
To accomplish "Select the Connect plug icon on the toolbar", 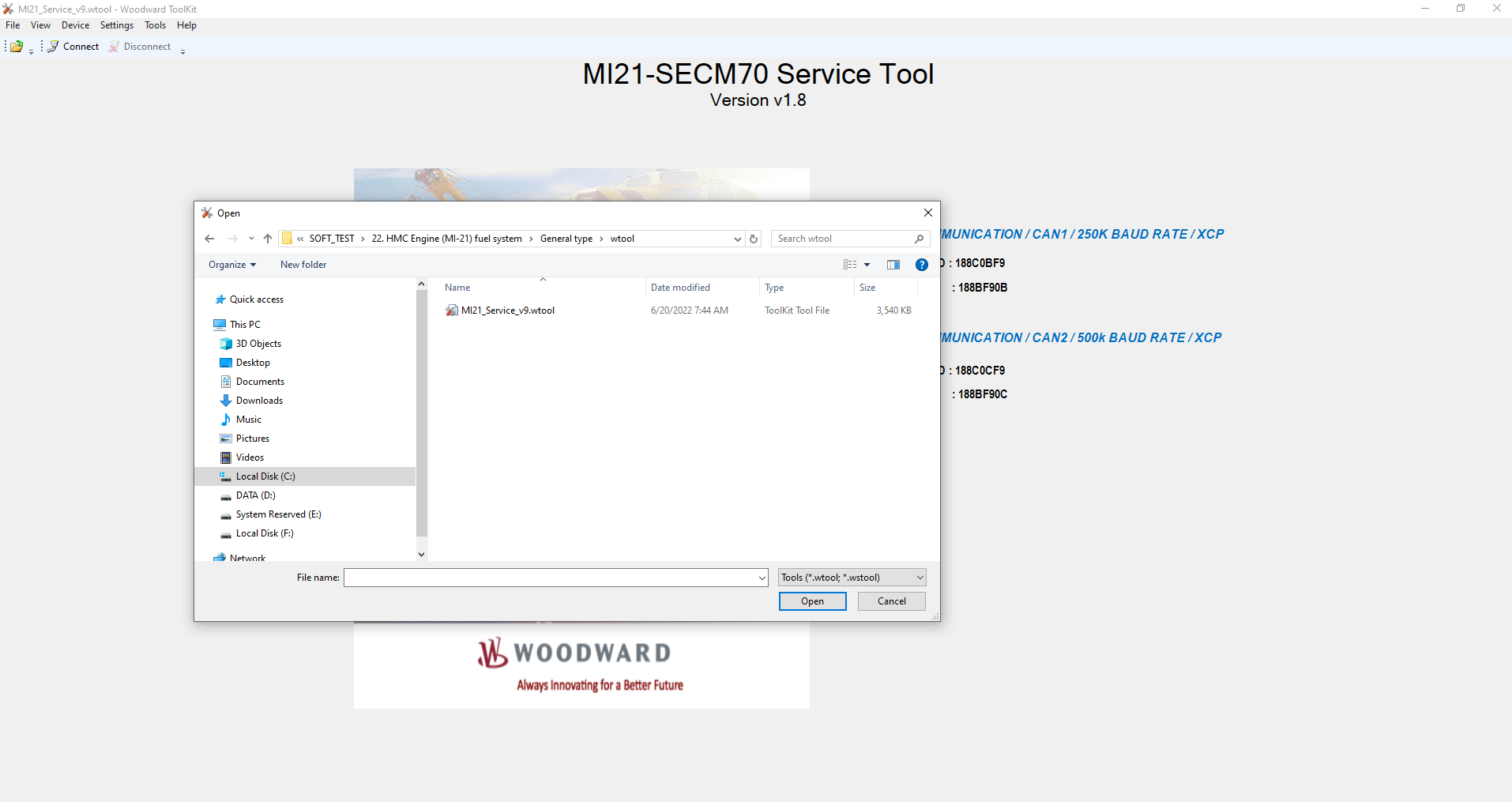I will (52, 46).
